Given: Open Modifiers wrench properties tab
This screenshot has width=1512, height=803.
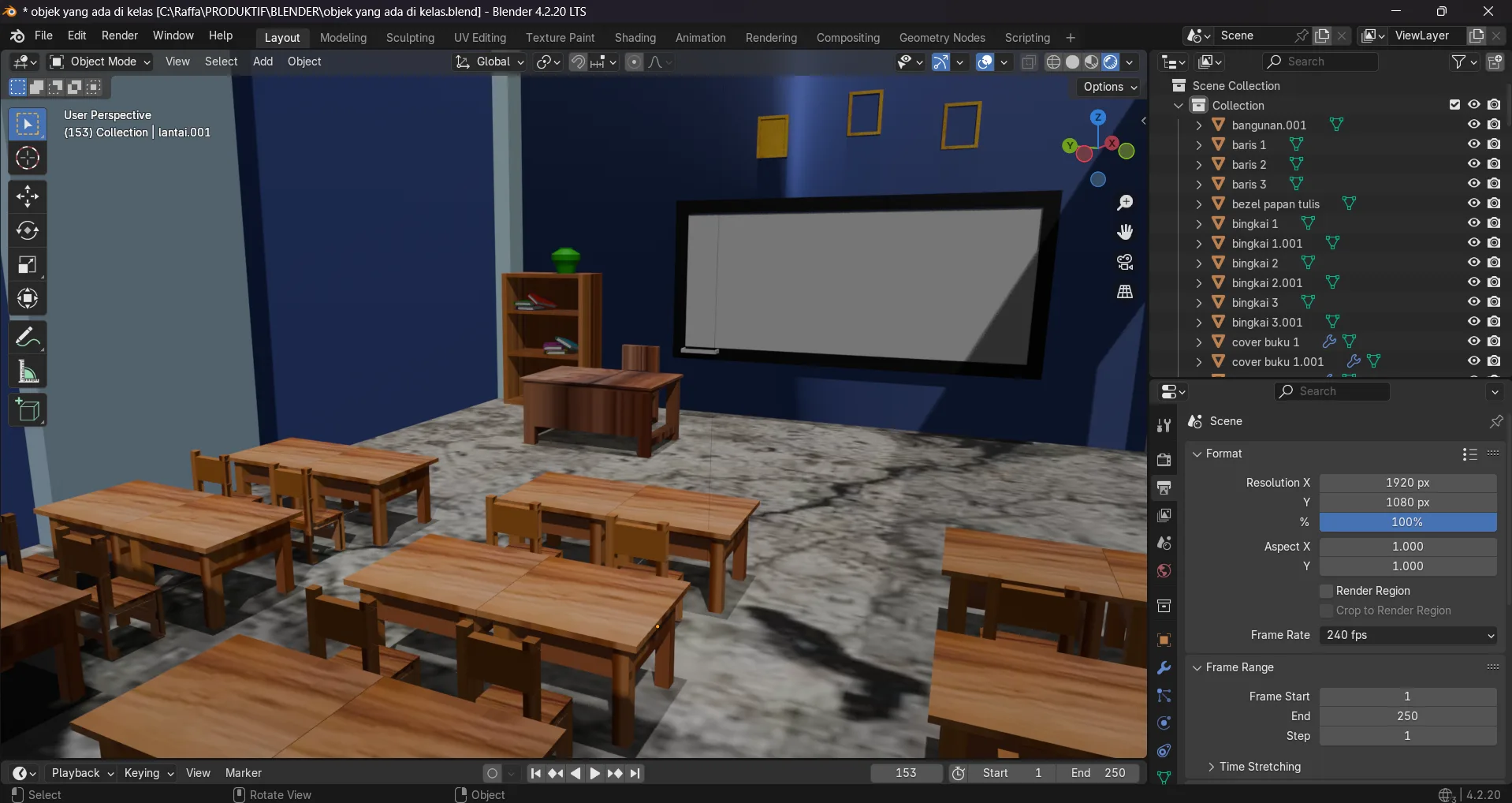Looking at the screenshot, I should tap(1164, 668).
